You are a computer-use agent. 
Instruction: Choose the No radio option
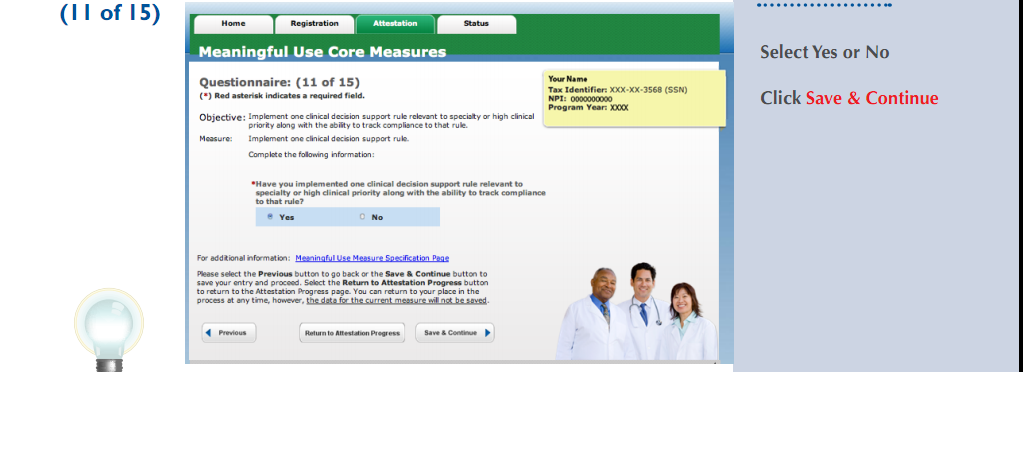point(362,217)
